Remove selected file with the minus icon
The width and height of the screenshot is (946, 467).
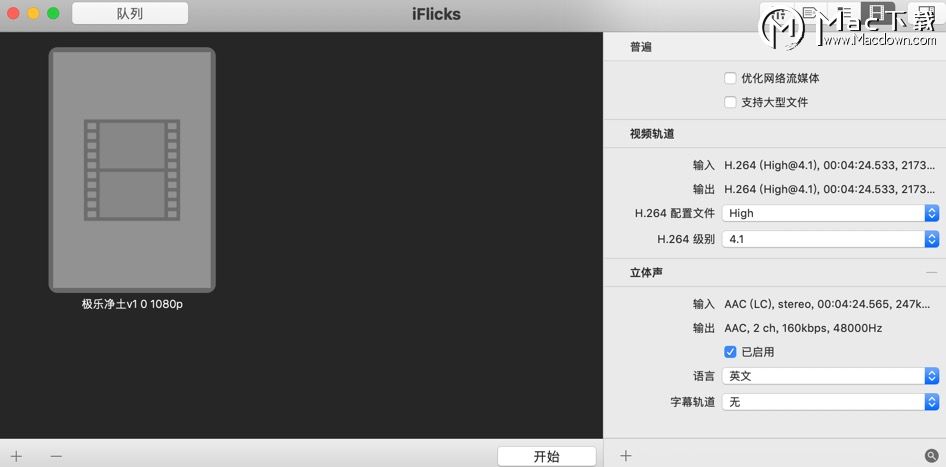coord(56,456)
